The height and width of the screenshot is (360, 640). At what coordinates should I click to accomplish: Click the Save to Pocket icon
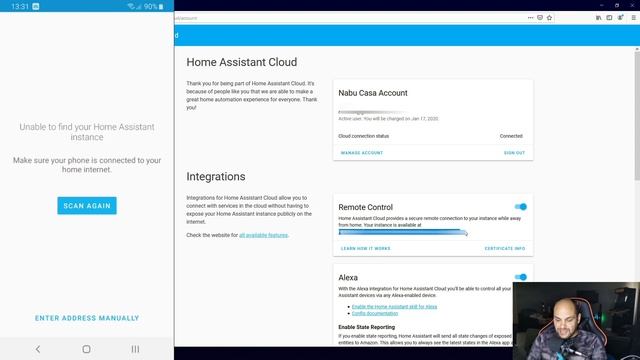point(540,18)
